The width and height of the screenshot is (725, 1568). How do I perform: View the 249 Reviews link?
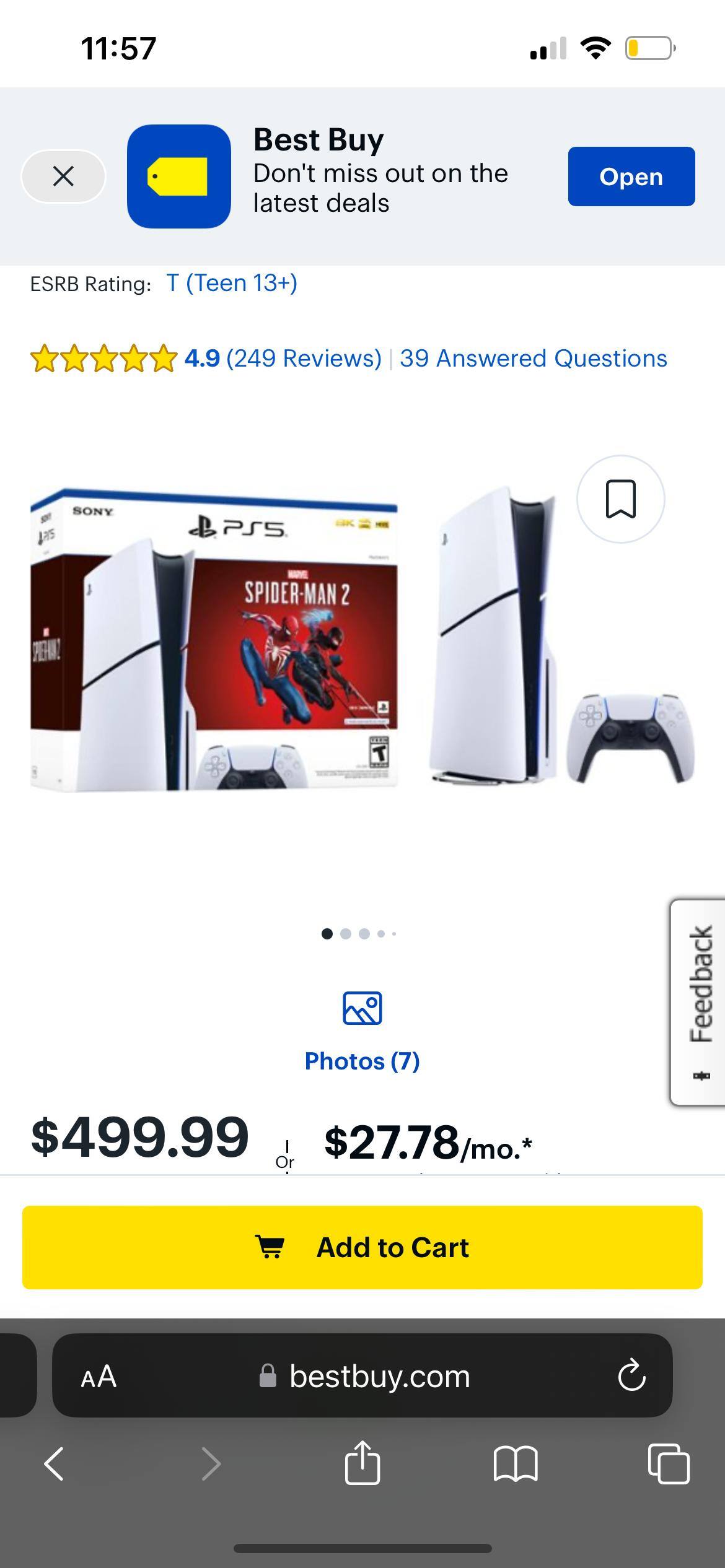[304, 359]
